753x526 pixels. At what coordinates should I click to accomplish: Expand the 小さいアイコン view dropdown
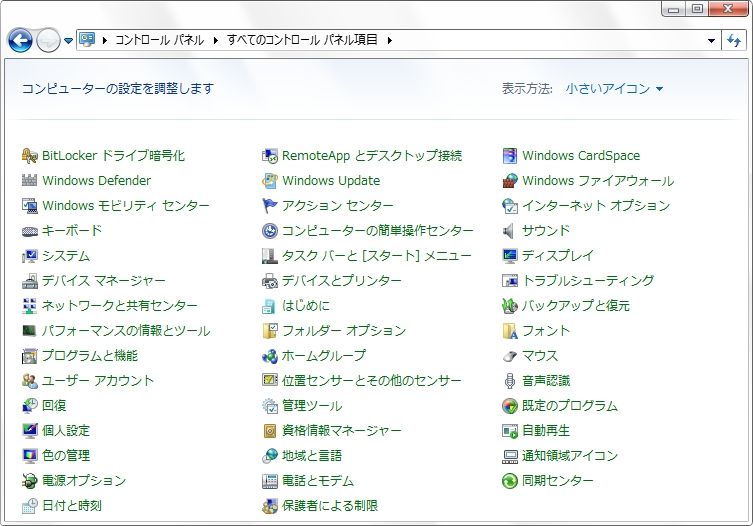614,88
